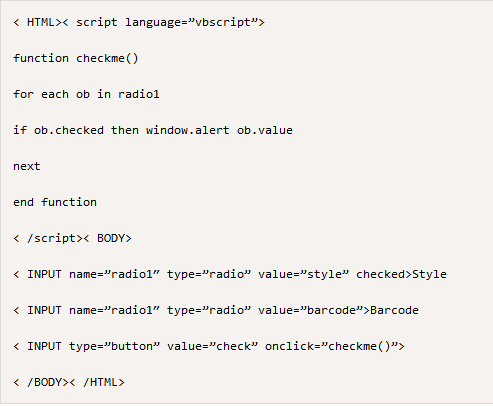The height and width of the screenshot is (406, 493).
Task: Click the 'end function' line
Action: pyautogui.click(x=55, y=202)
